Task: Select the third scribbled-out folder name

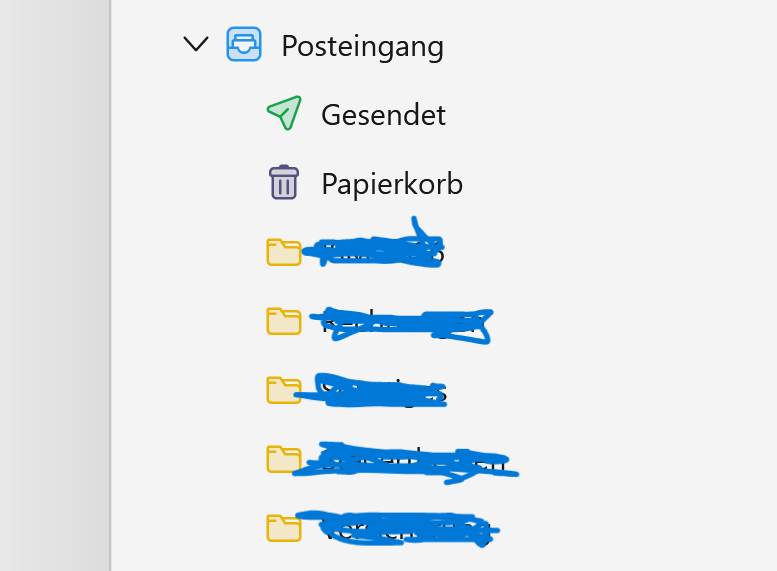Action: click(372, 390)
